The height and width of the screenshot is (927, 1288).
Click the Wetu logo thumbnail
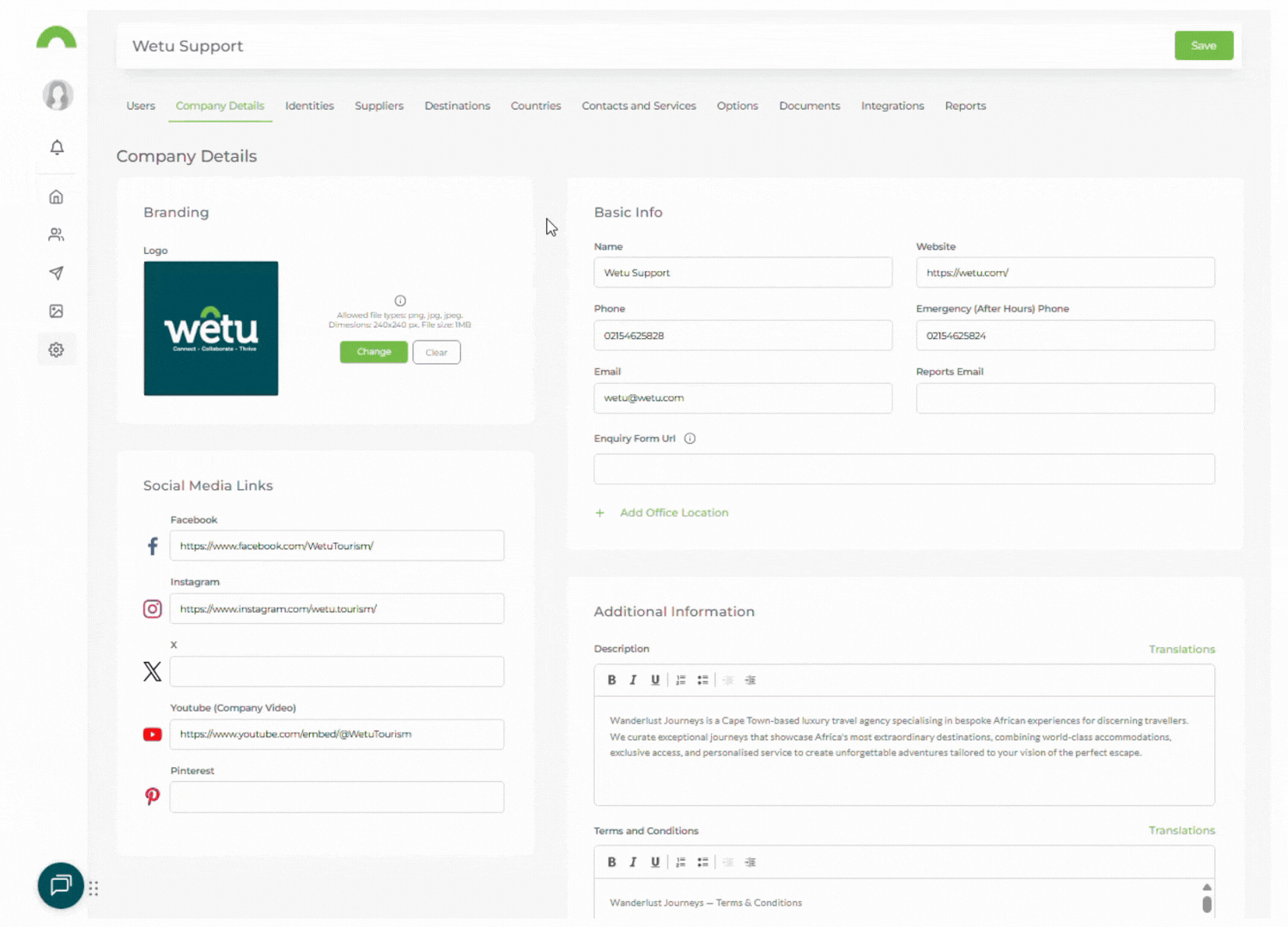211,329
